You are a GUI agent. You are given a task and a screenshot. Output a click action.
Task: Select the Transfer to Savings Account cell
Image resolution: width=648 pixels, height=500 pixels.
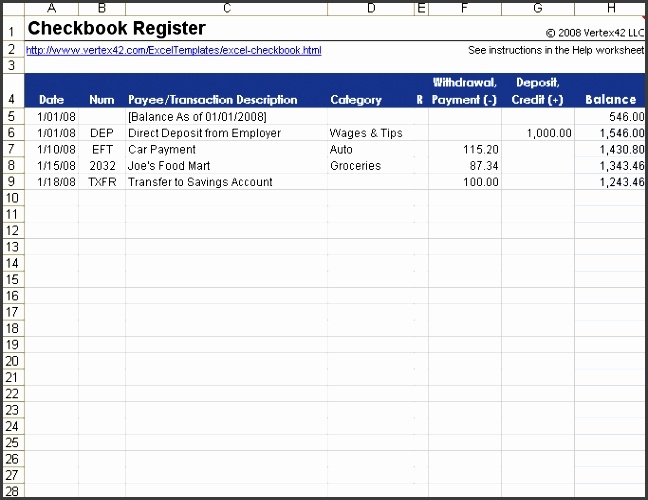(200, 182)
